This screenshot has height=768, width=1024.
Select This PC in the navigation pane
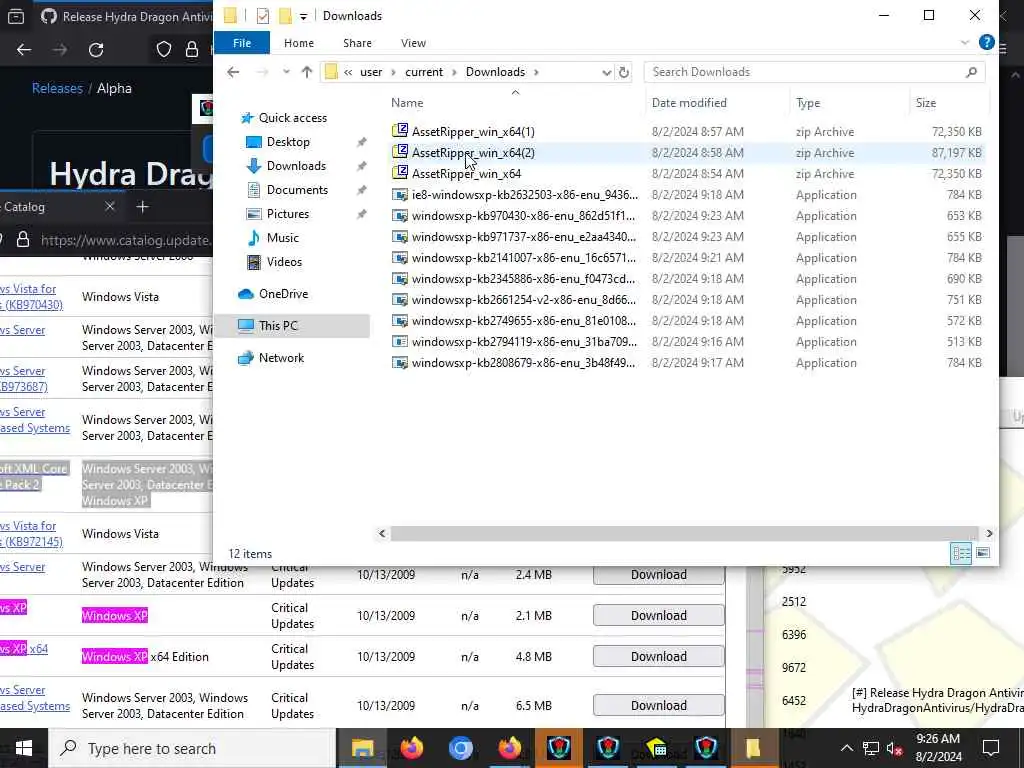pos(278,325)
